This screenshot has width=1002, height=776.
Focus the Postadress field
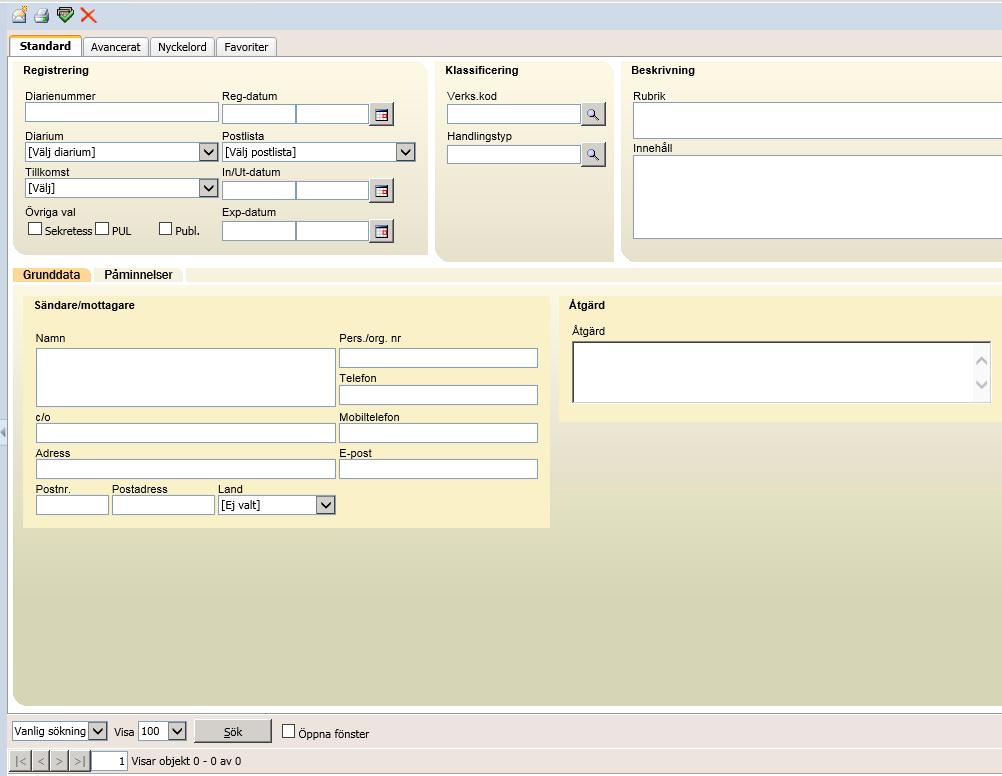164,505
